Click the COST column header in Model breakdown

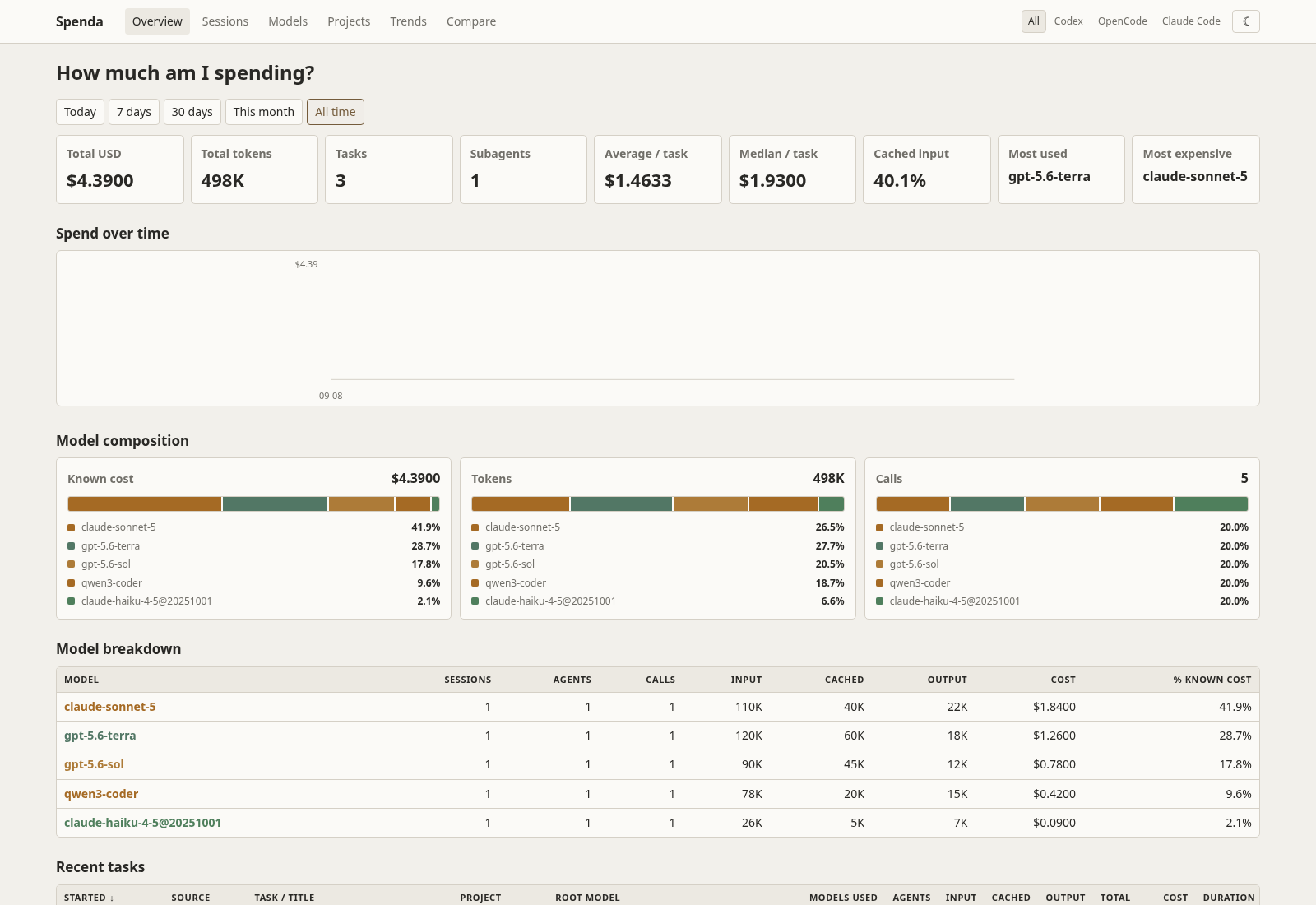[1063, 680]
